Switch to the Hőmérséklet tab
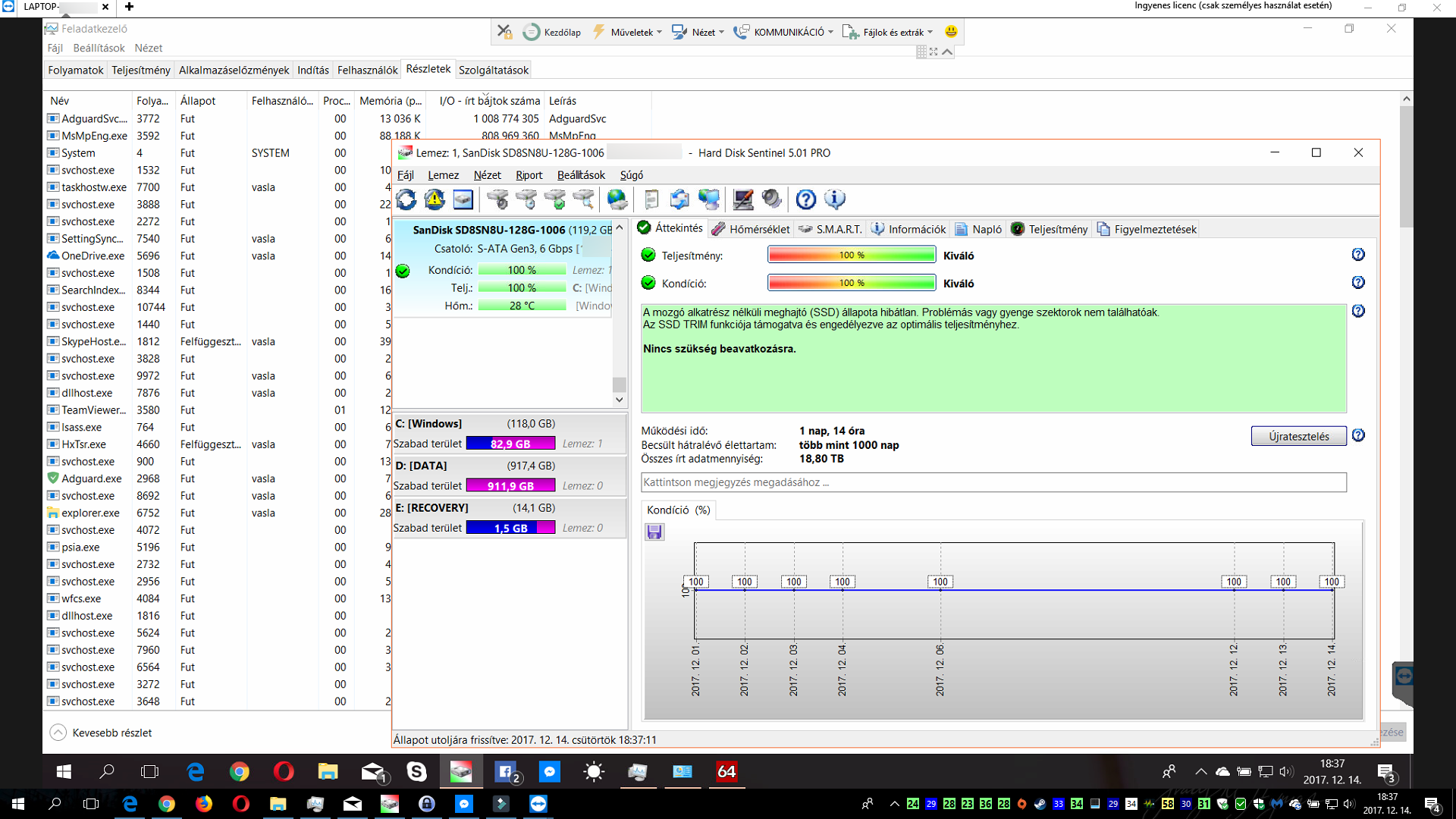The width and height of the screenshot is (1456, 819). point(751,229)
